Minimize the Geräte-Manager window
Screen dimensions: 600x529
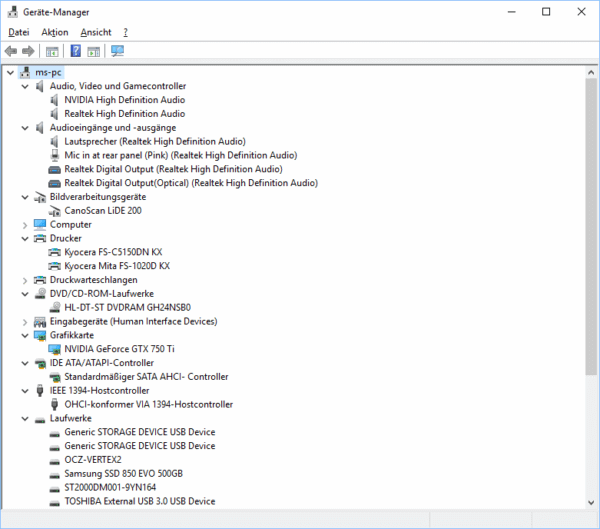(512, 12)
